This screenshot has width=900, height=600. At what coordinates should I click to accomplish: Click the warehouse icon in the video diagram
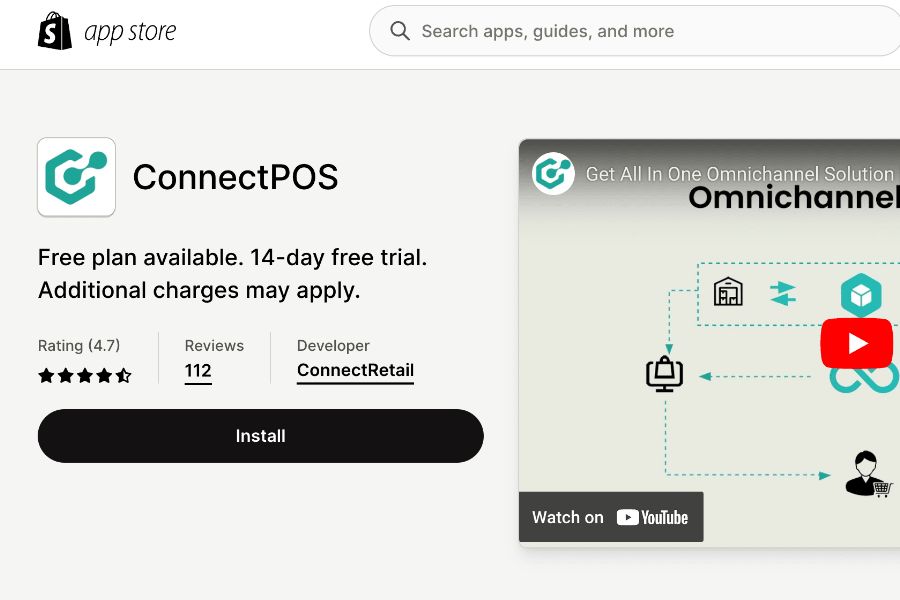point(728,291)
